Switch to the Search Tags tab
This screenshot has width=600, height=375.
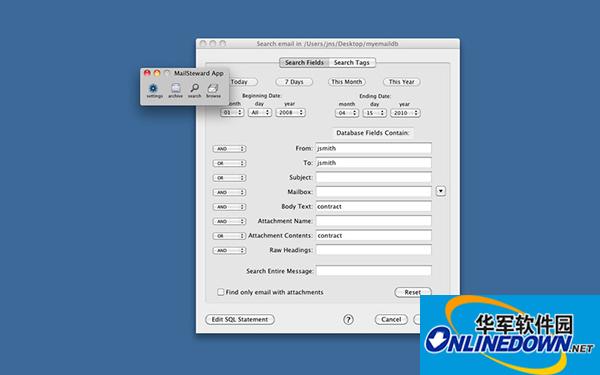click(352, 62)
